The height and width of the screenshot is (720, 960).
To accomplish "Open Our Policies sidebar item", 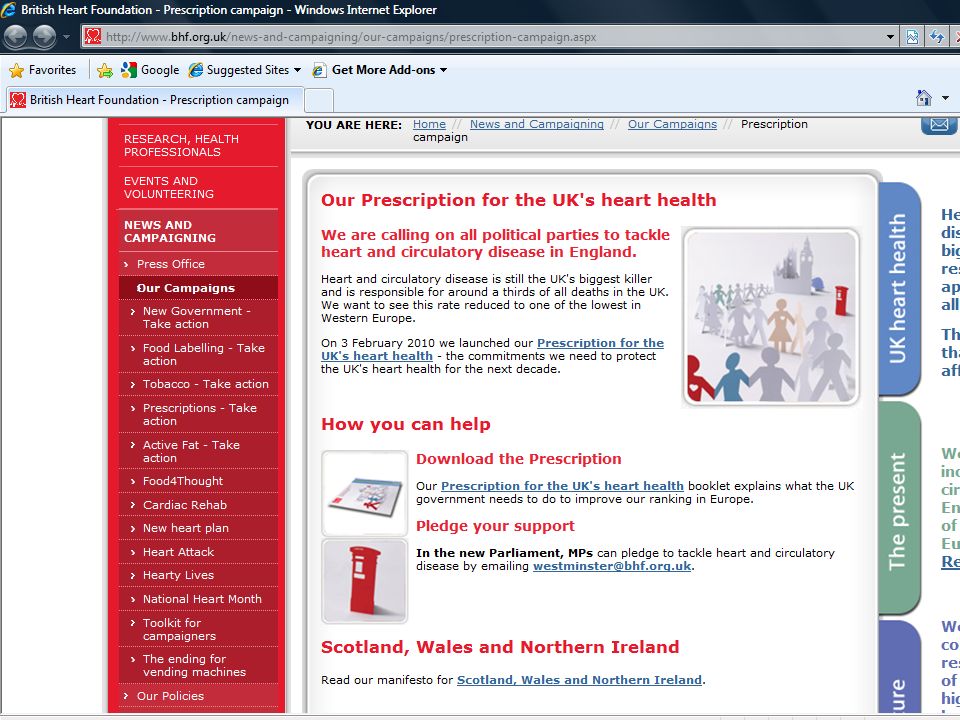I will point(198,696).
